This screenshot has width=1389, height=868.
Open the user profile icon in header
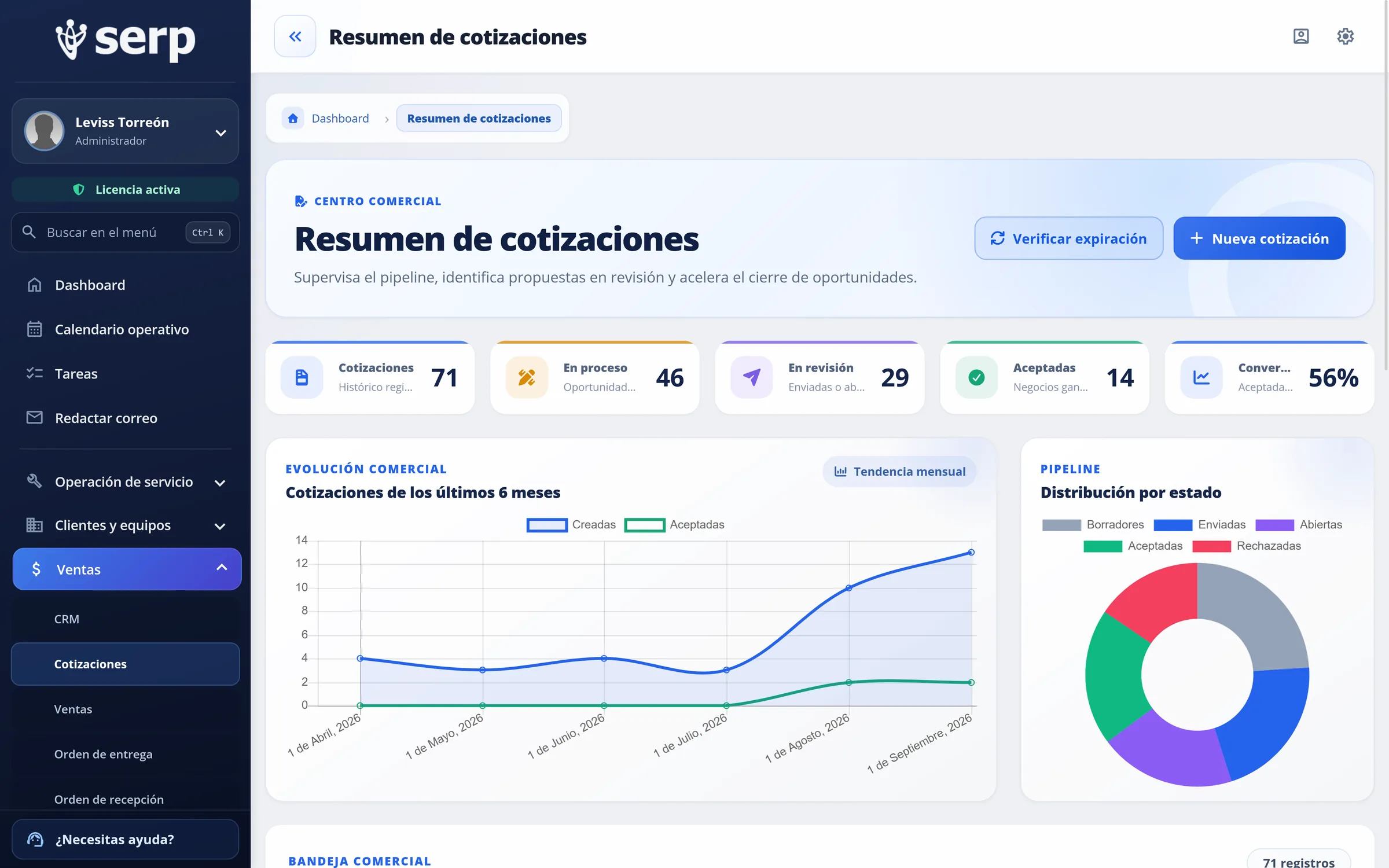(1301, 36)
